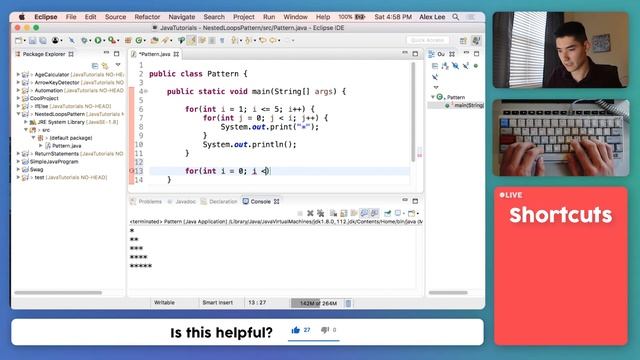Image resolution: width=640 pixels, height=360 pixels.
Task: Collapse the NestedLoopsPattern project
Action: tap(18, 114)
